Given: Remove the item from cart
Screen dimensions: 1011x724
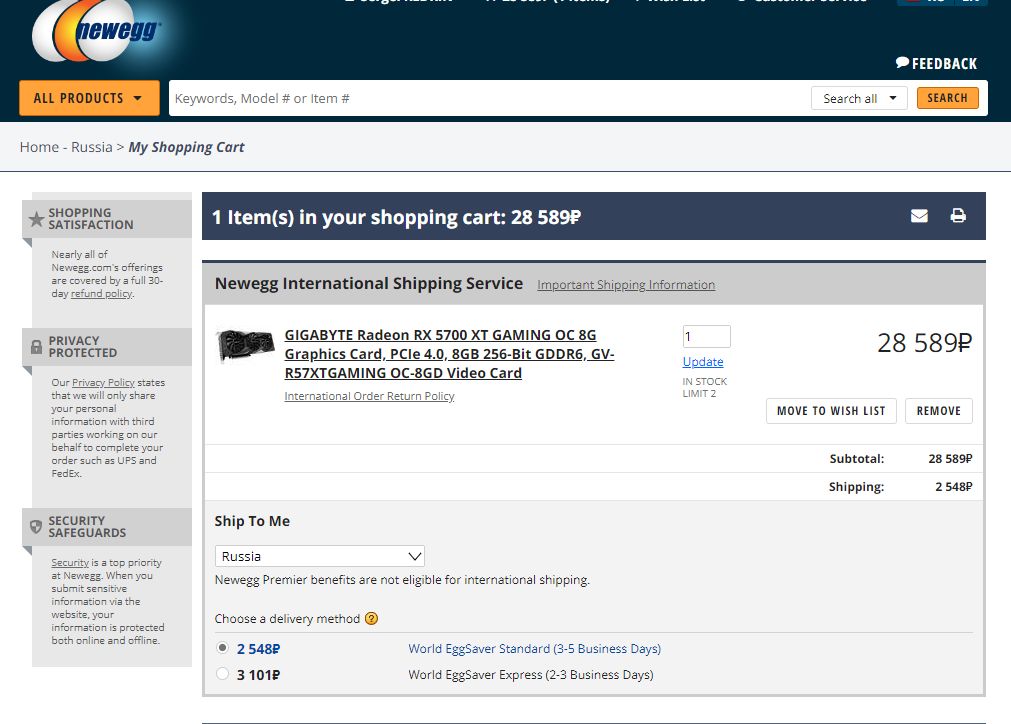Looking at the screenshot, I should 938,411.
